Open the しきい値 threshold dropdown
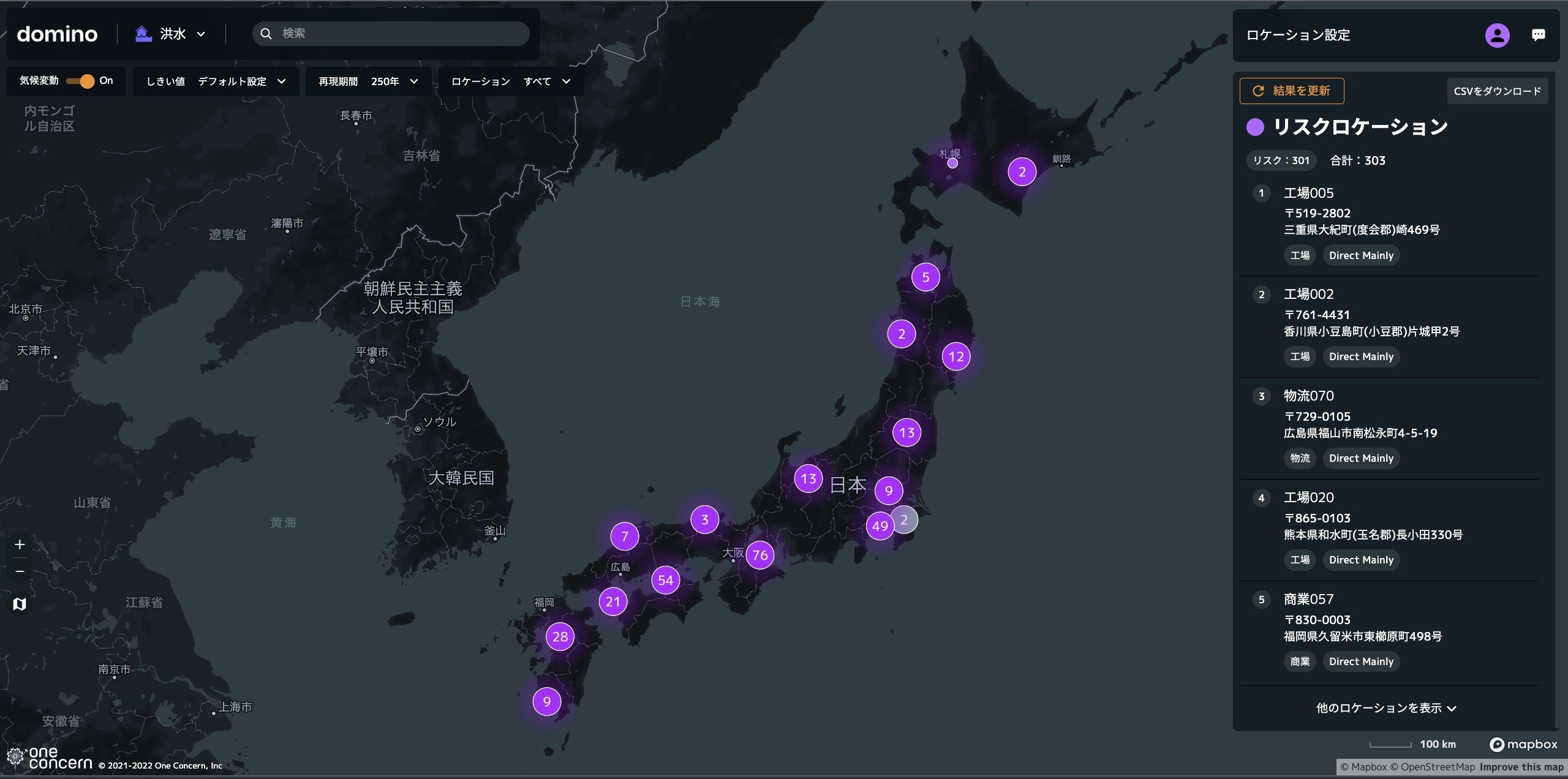 [216, 81]
